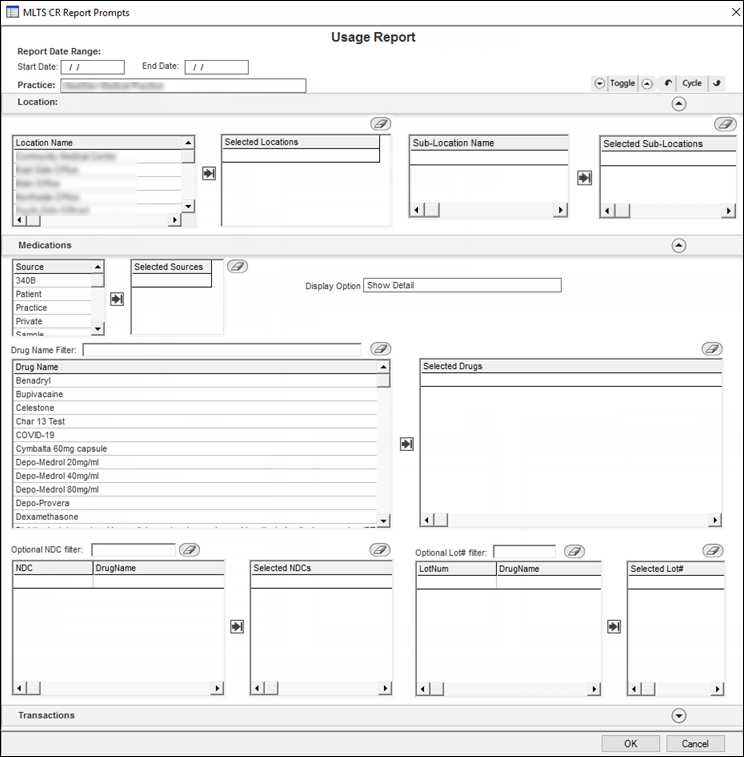The image size is (744, 757).
Task: Collapse the Medications section
Action: click(679, 246)
